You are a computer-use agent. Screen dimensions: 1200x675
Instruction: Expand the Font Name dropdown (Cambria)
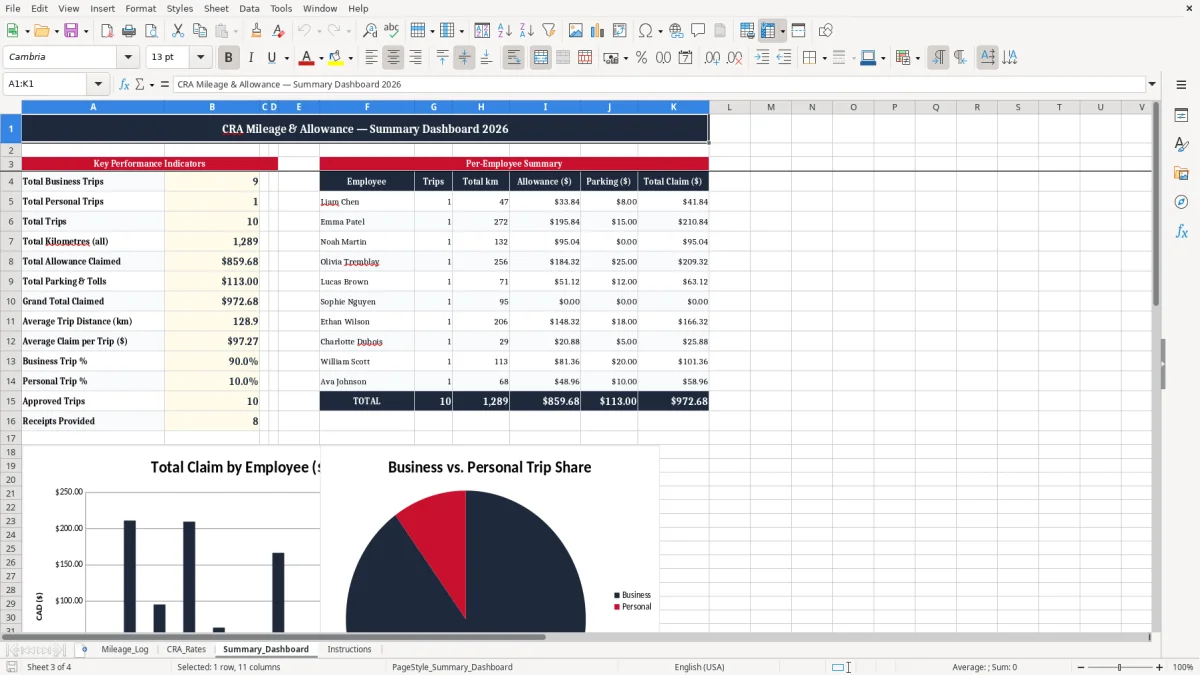click(128, 57)
